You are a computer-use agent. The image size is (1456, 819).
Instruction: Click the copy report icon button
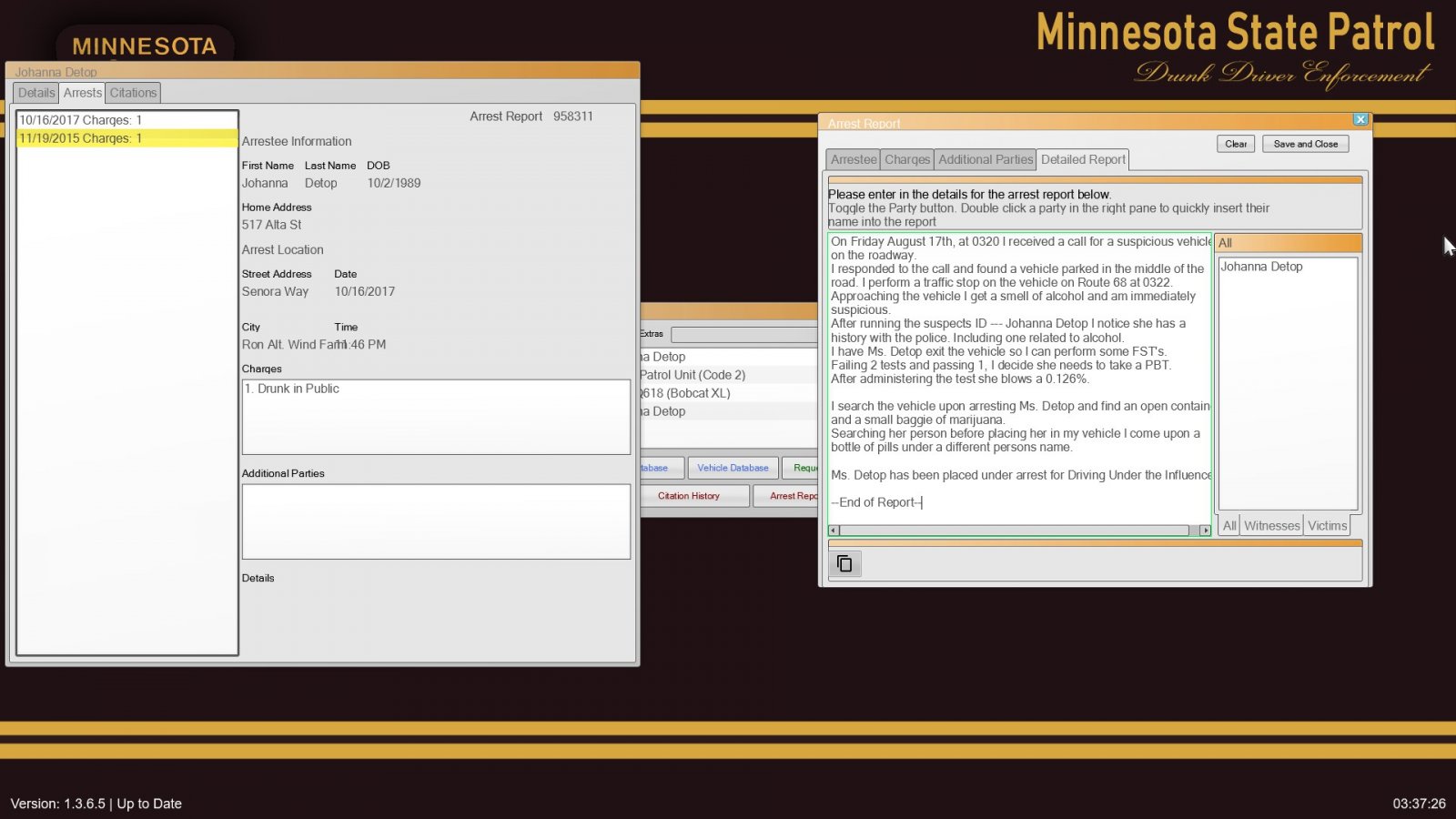844,564
